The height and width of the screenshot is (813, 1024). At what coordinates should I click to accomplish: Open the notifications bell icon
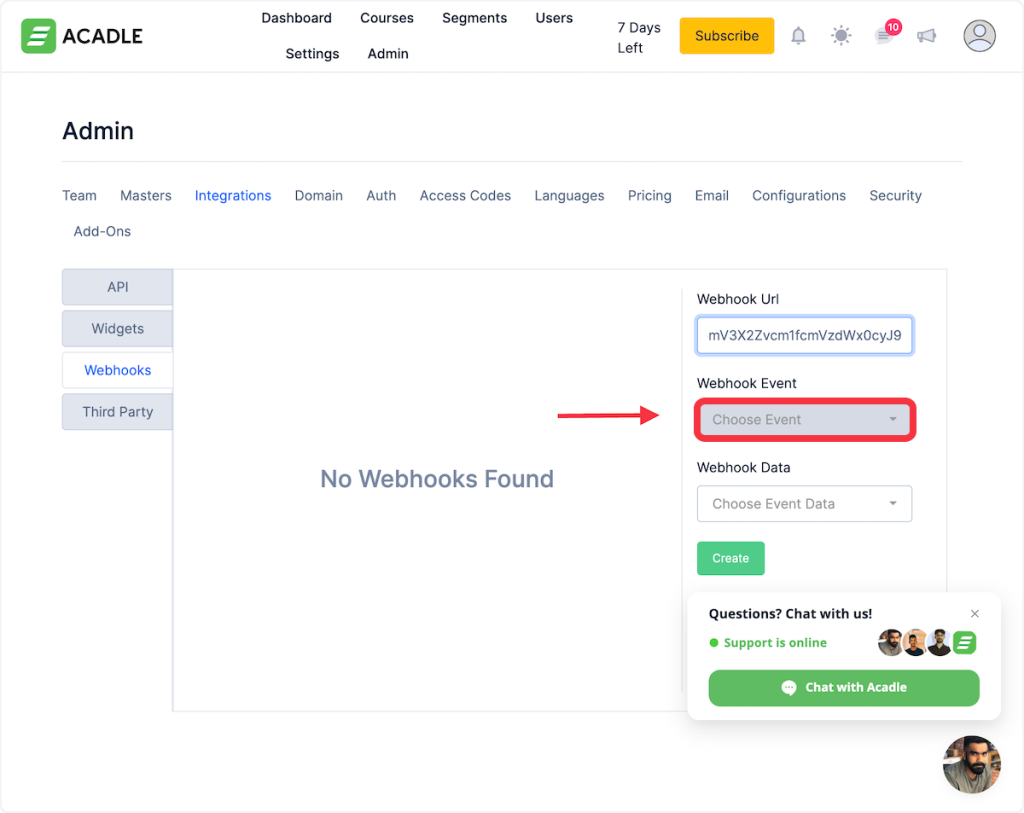tap(798, 36)
